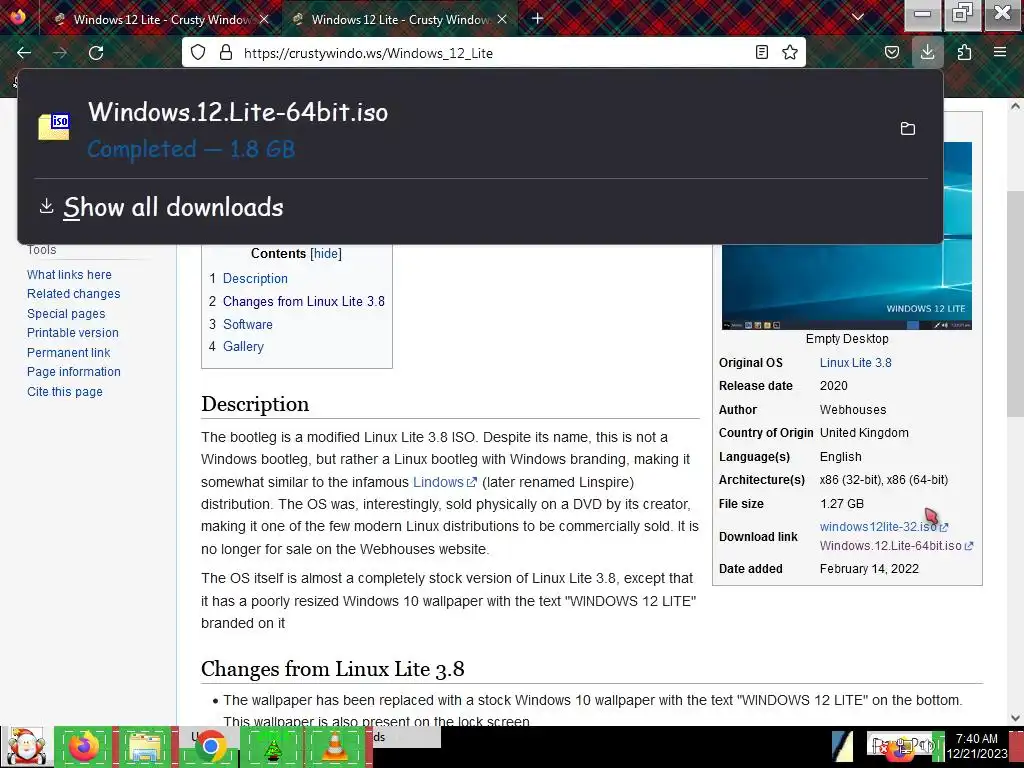
Task: Click scrollbar down arrow
Action: tap(1015, 718)
